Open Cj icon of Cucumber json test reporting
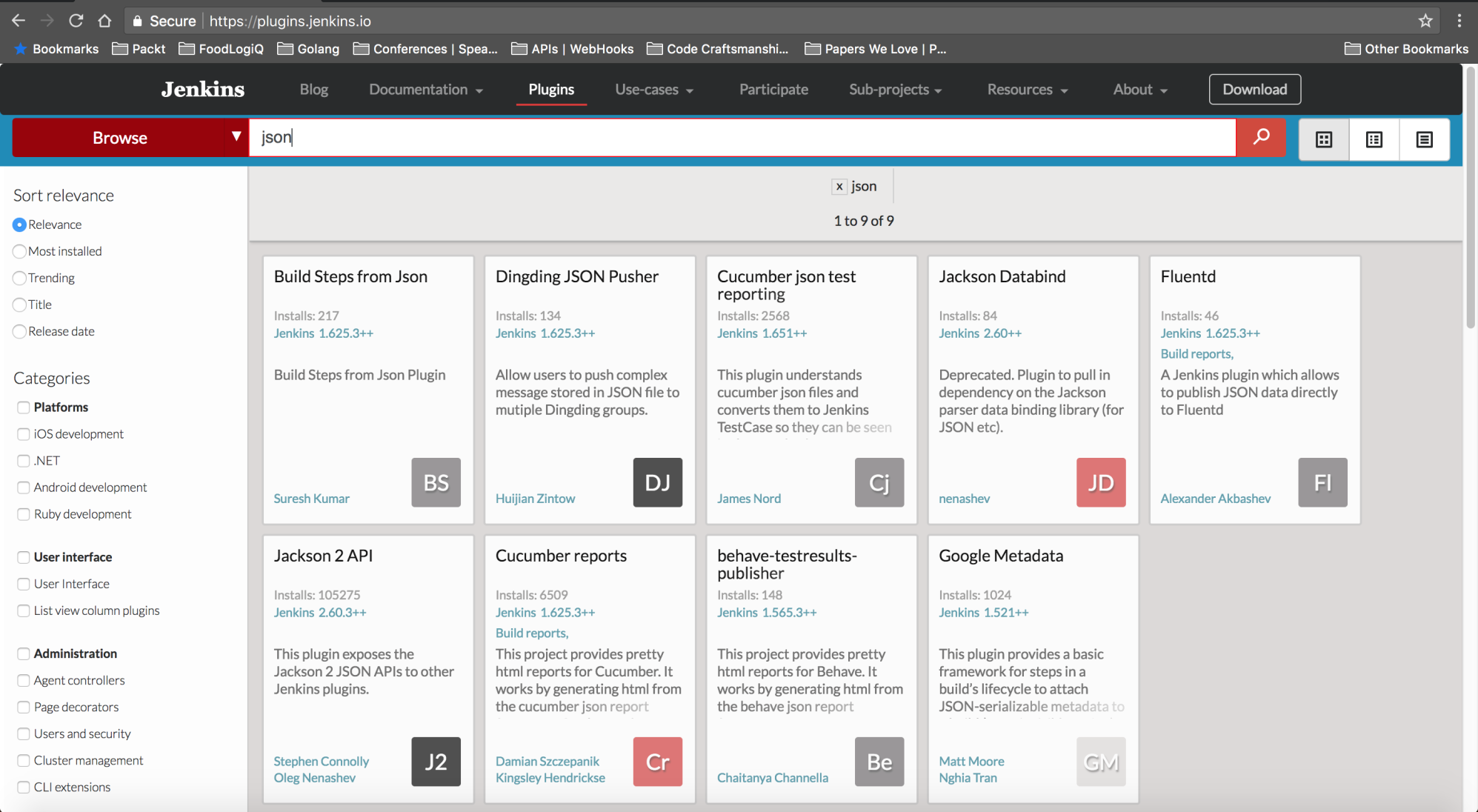This screenshot has width=1478, height=812. point(879,482)
